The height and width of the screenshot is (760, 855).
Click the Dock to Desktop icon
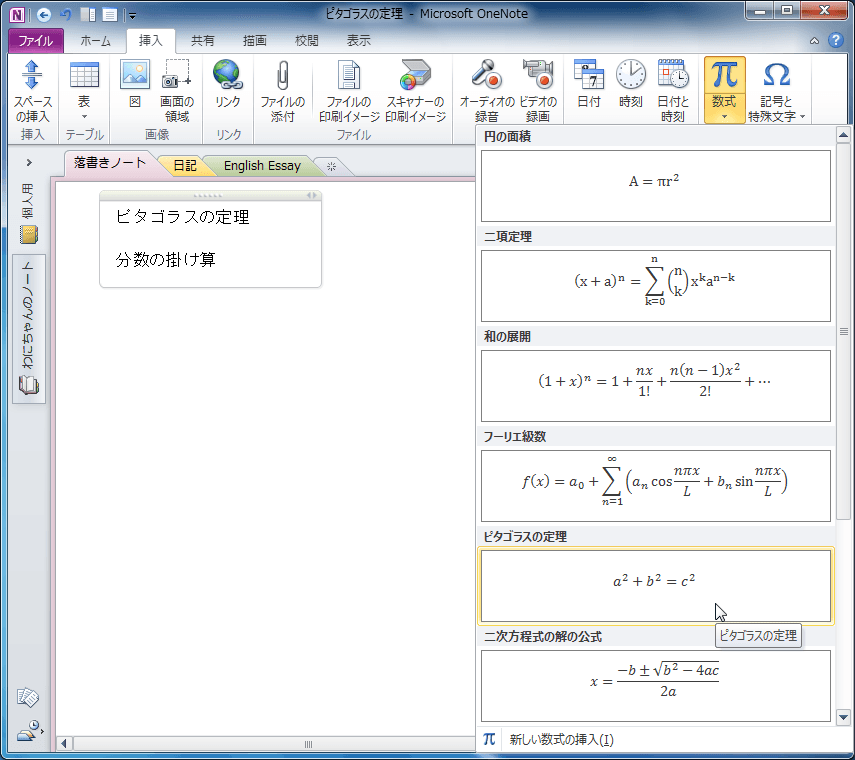(88, 15)
